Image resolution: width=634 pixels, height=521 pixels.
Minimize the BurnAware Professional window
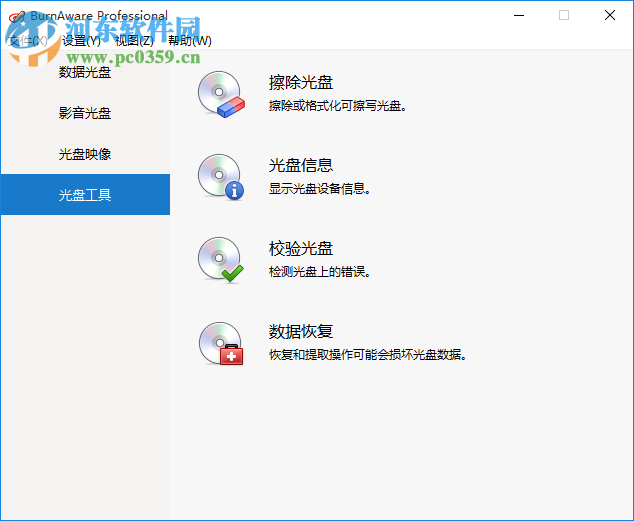[519, 15]
